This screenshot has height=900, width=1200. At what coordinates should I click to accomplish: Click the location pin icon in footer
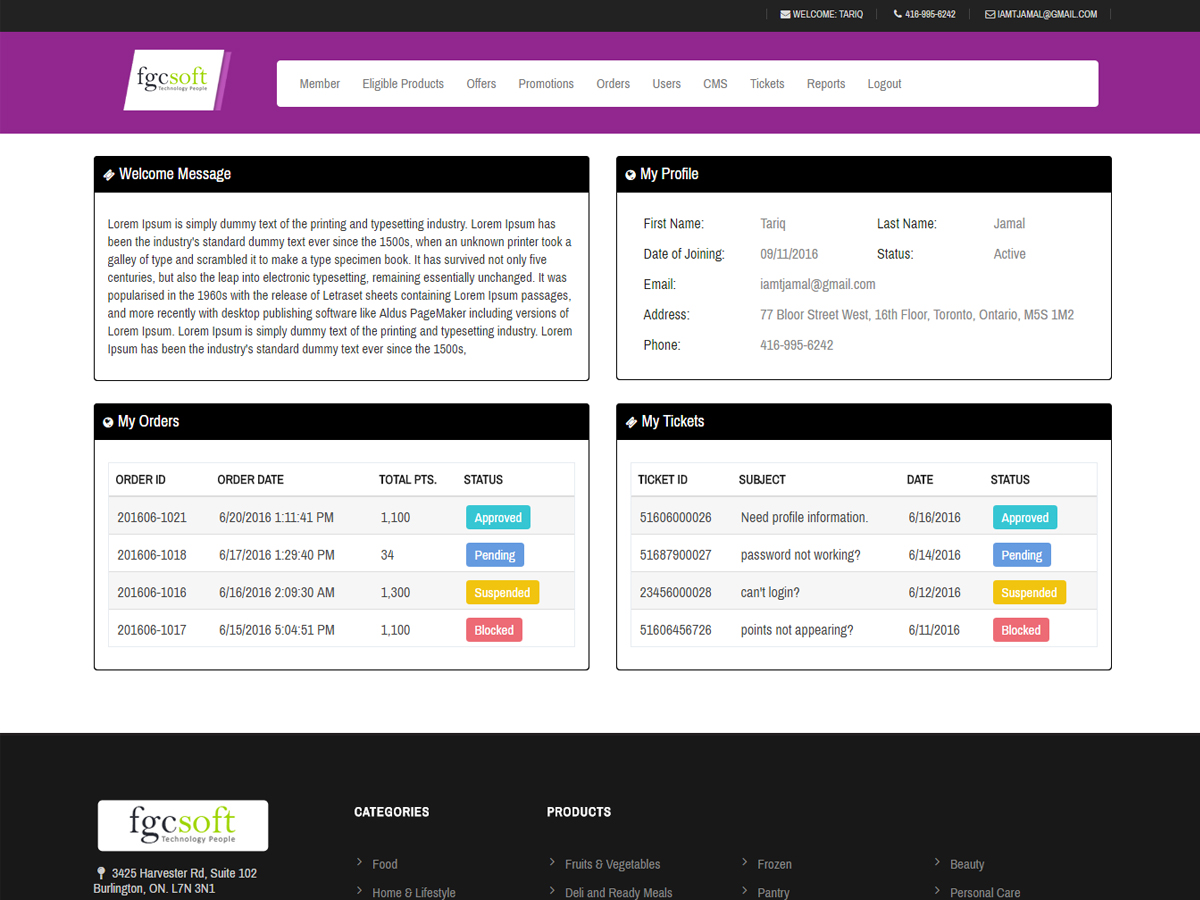[101, 873]
